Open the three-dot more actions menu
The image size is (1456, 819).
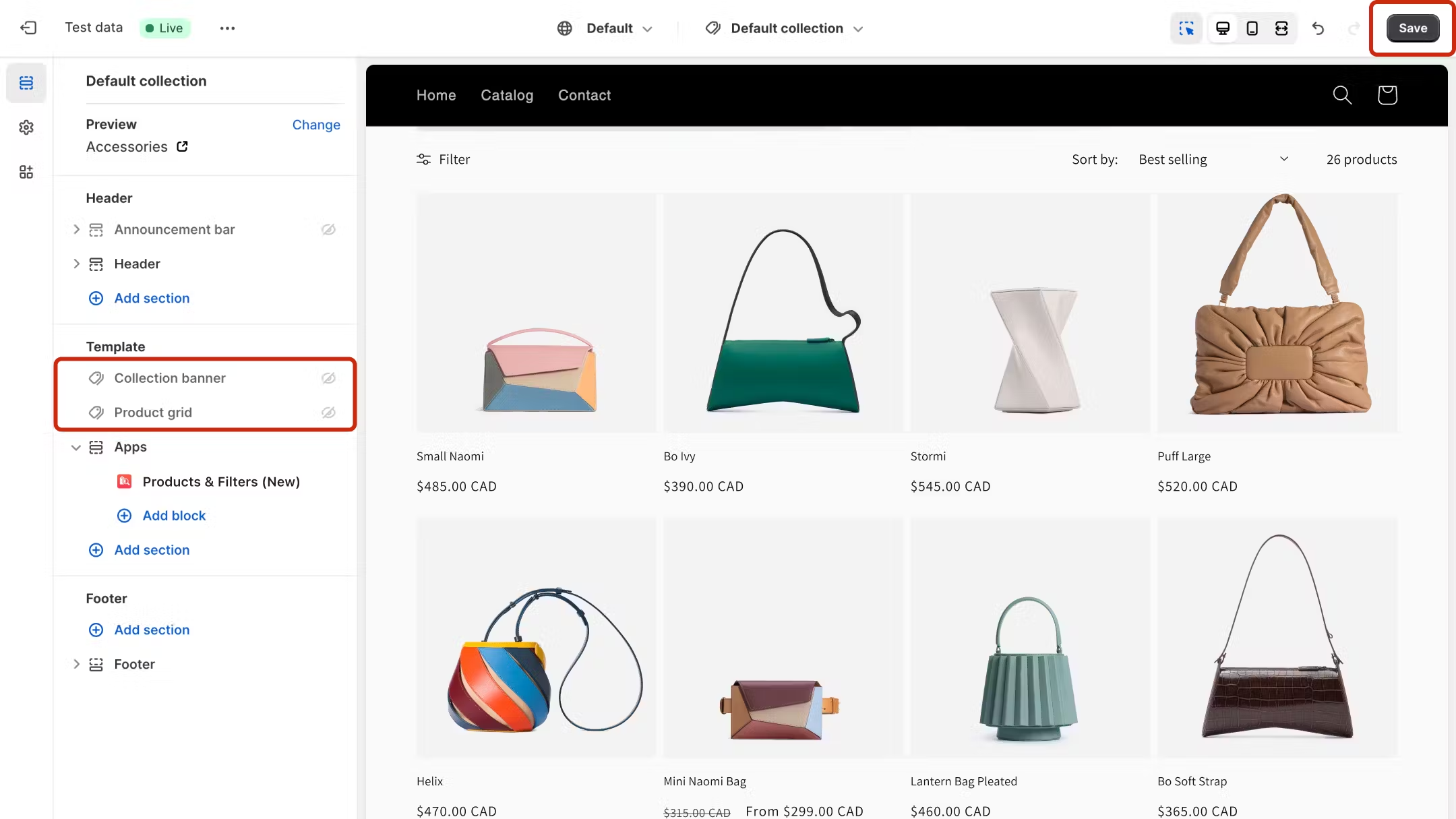227,28
